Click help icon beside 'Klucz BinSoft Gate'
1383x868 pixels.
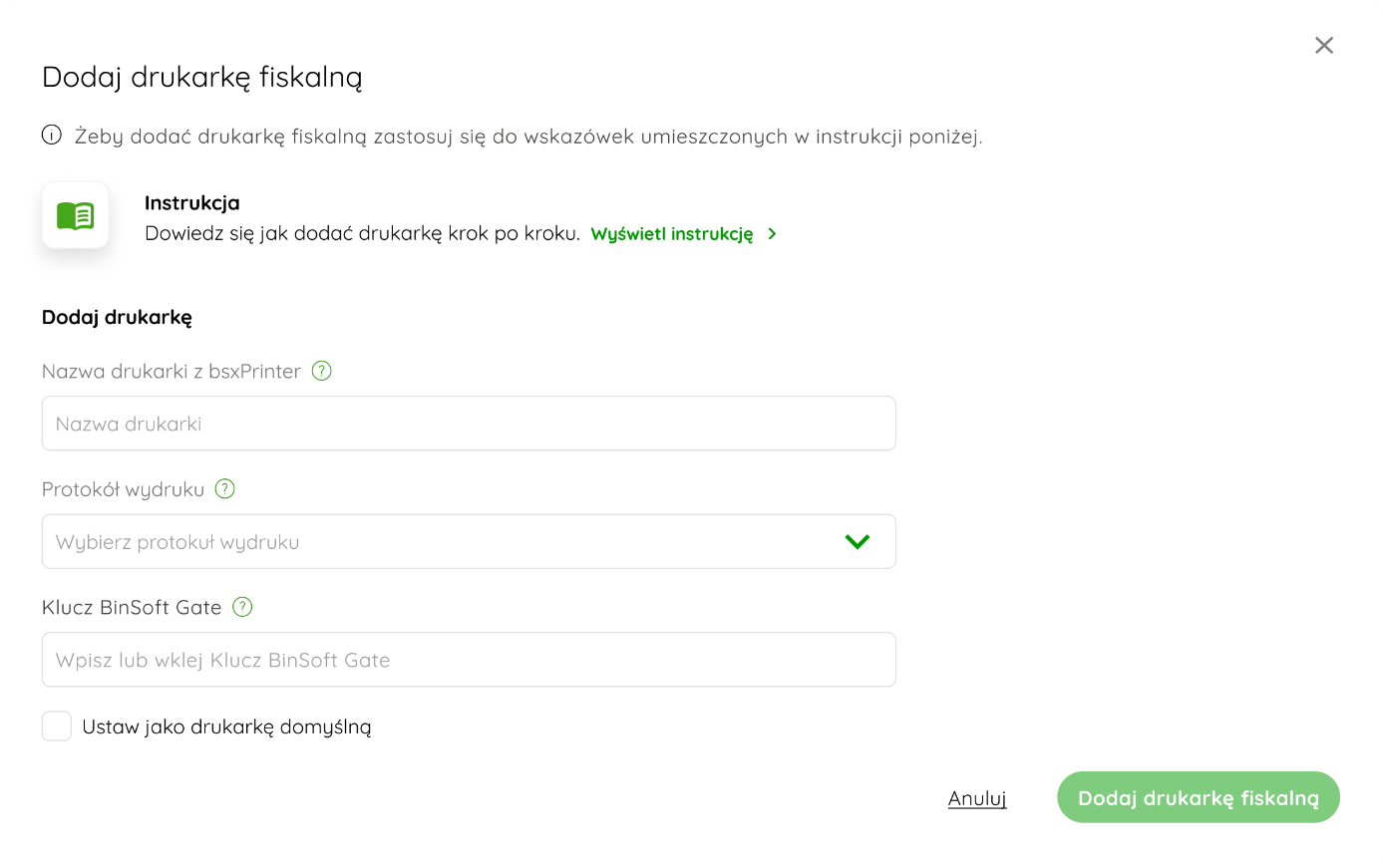[242, 607]
